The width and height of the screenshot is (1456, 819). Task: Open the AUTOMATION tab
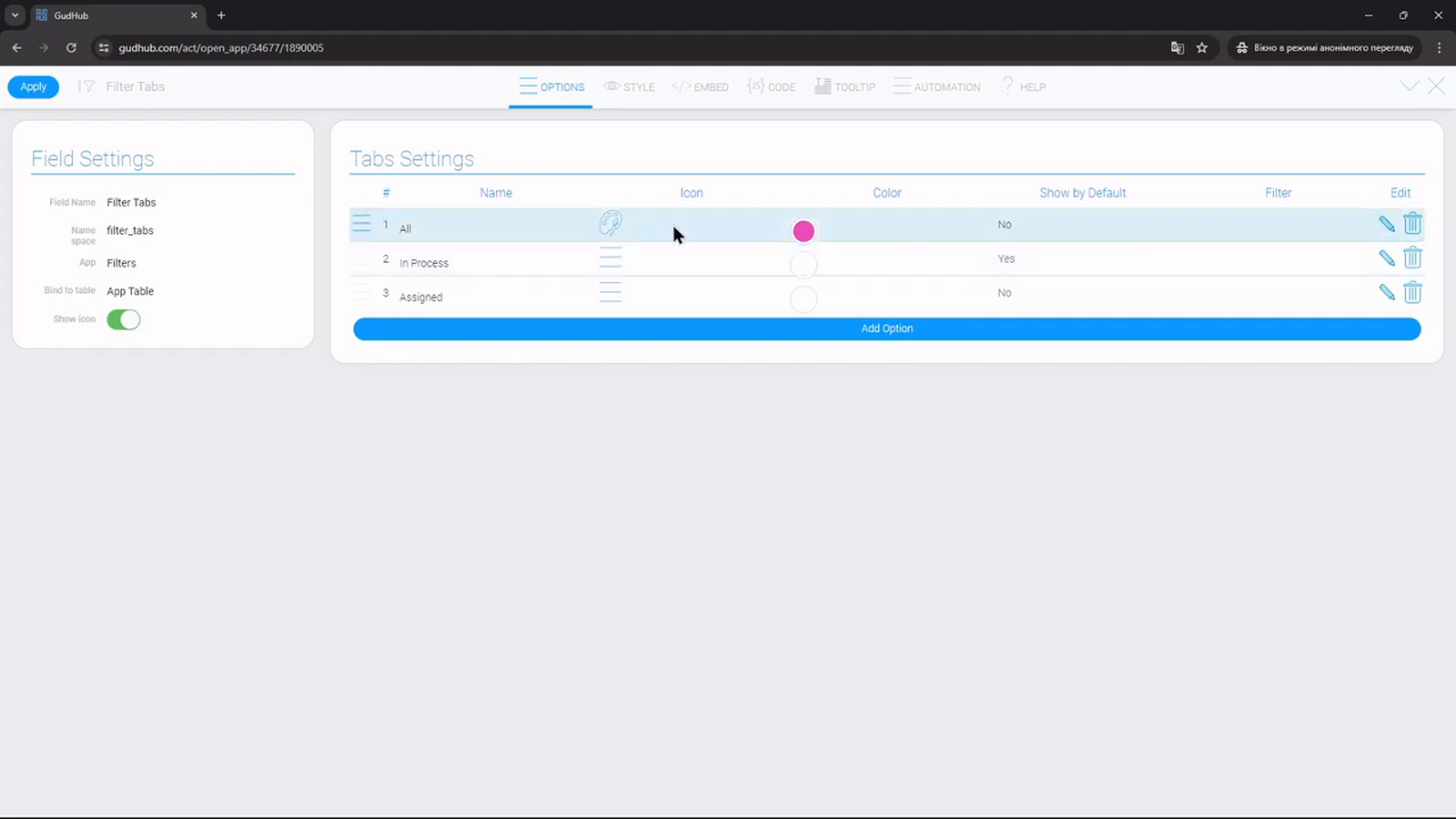pos(937,87)
